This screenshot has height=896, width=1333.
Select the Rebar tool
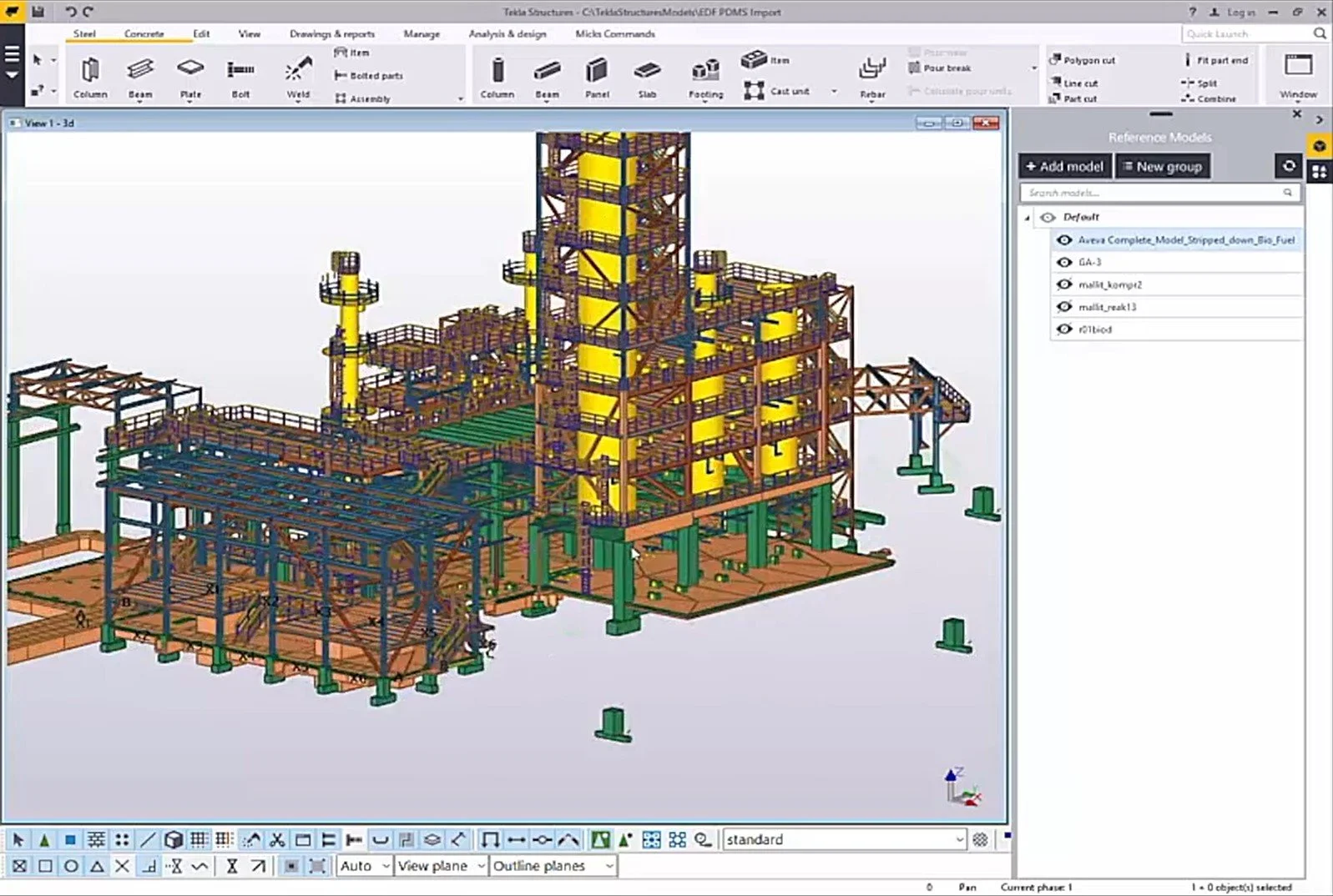pos(872,78)
